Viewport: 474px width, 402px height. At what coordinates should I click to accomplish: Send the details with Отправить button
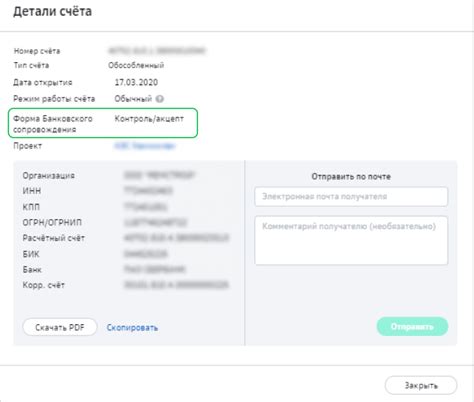(412, 327)
